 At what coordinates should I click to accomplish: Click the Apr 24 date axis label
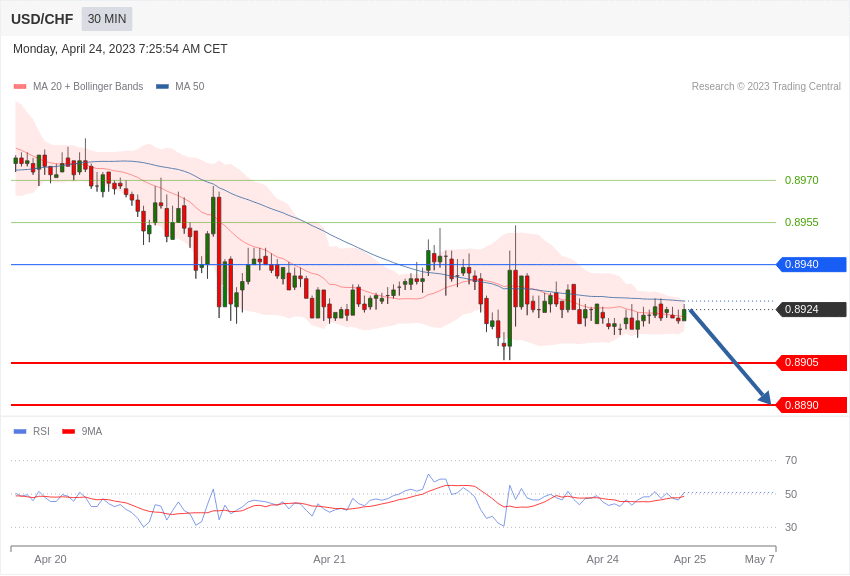click(x=602, y=559)
